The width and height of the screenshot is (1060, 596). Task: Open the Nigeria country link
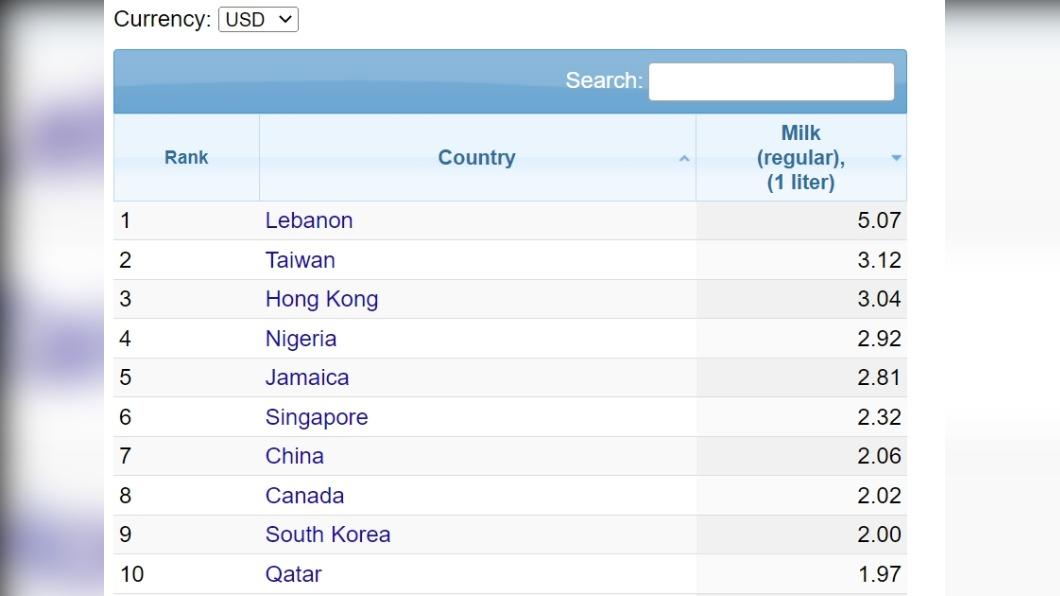coord(301,339)
